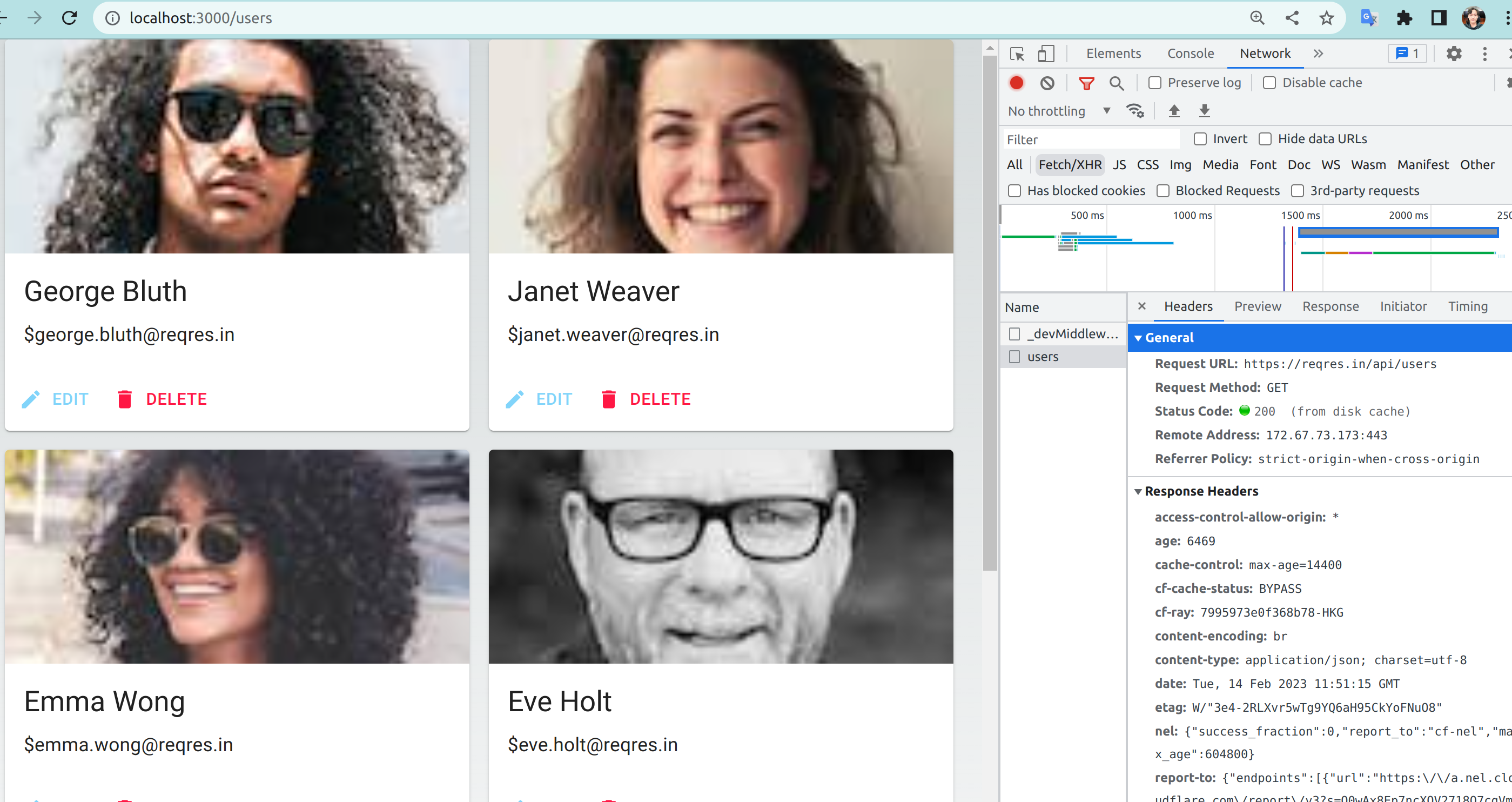
Task: Click EDIT on Janet Weaver's card
Action: [x=539, y=399]
